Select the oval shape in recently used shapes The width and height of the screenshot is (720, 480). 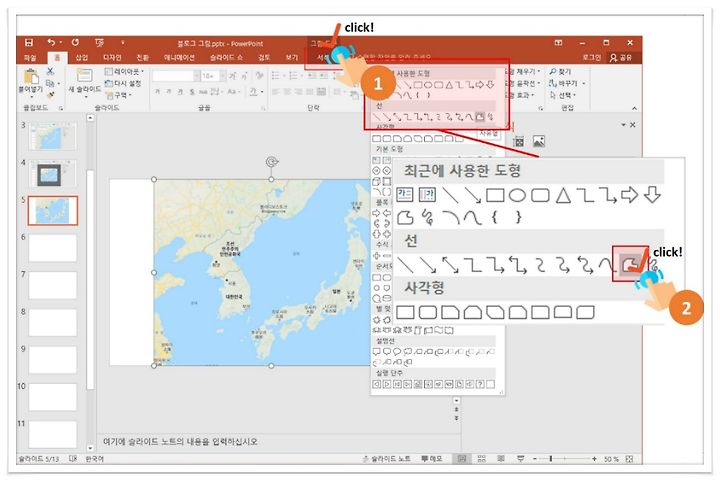(517, 195)
